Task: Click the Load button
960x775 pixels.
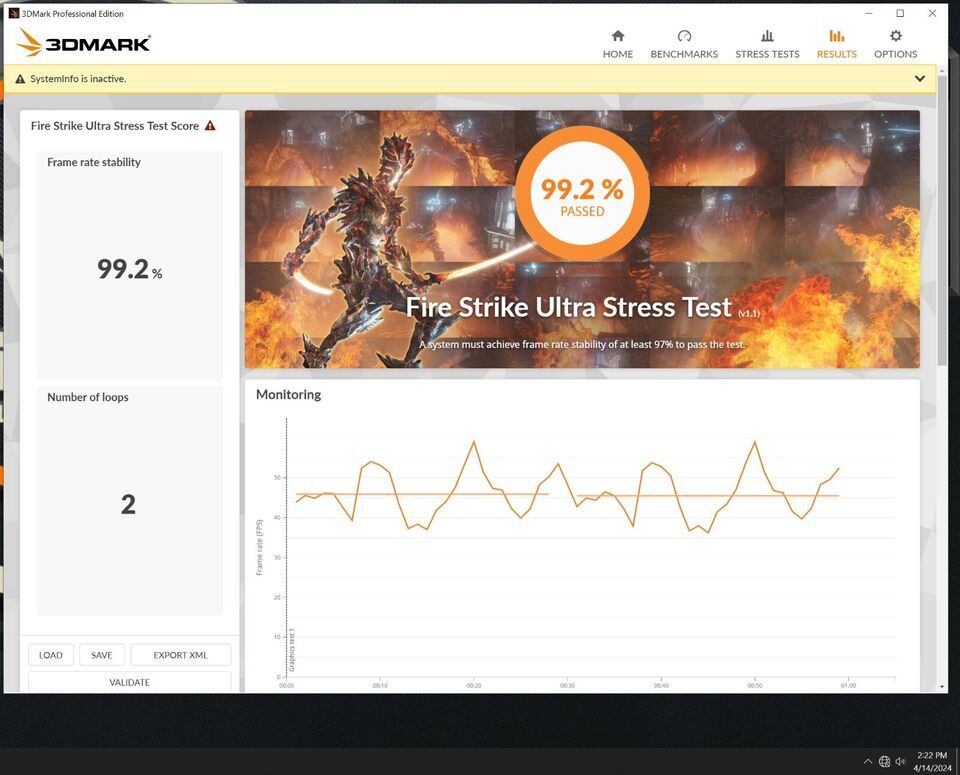Action: (51, 655)
